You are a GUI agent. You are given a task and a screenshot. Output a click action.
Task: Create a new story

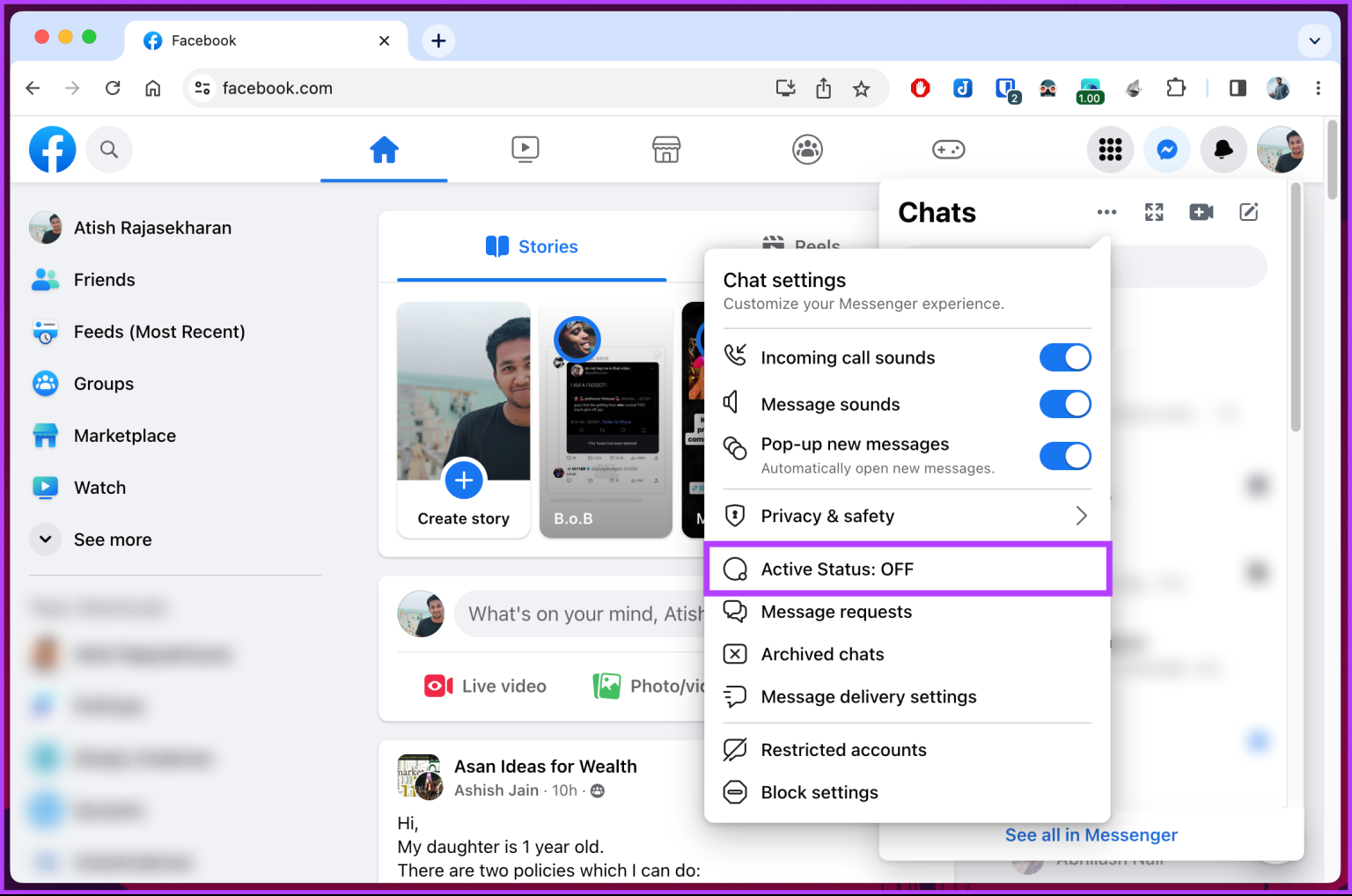[464, 481]
